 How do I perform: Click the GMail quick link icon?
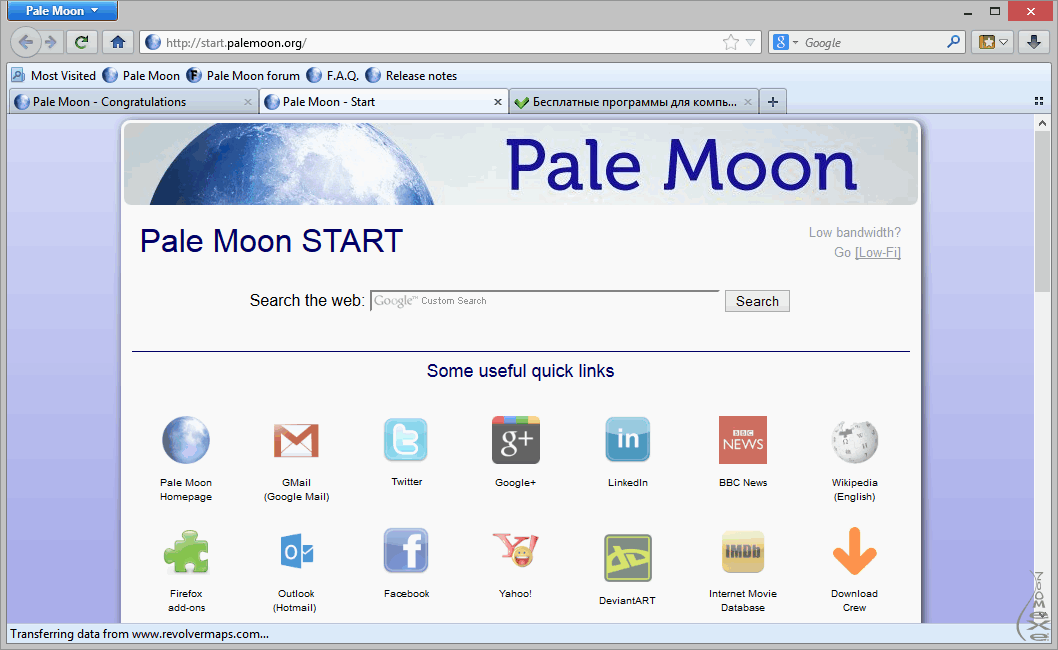point(296,440)
